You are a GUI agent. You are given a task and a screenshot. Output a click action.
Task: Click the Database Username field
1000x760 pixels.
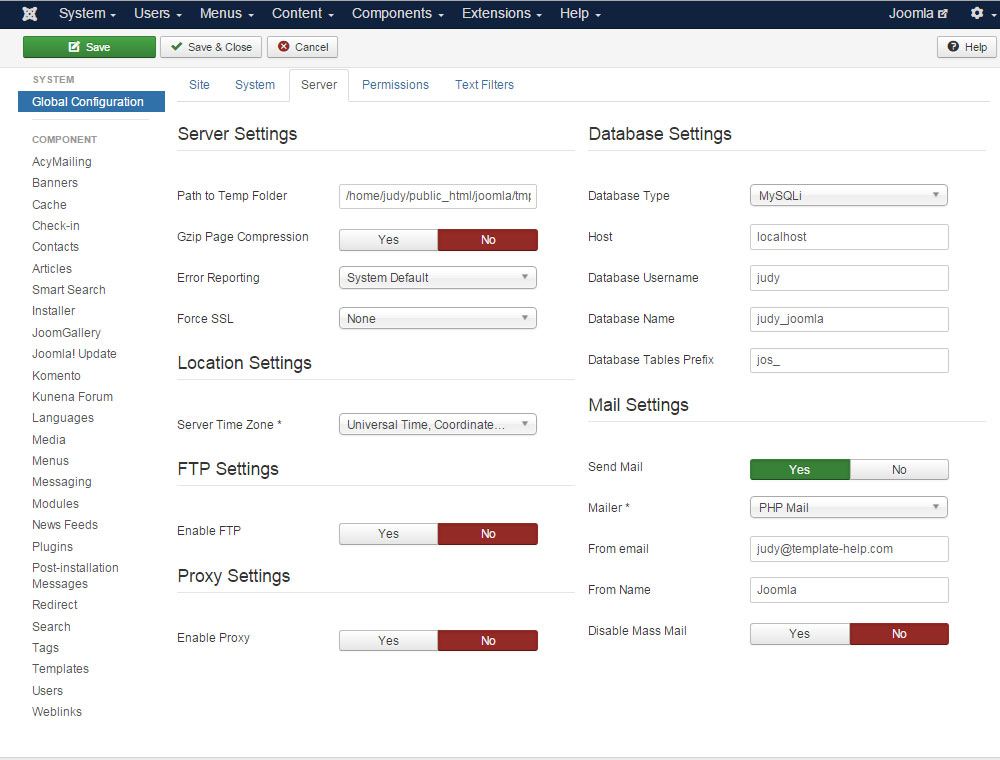tap(849, 278)
